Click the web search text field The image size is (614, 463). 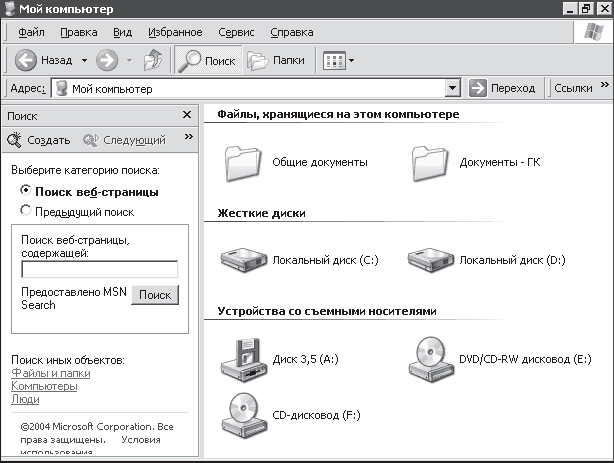100,269
